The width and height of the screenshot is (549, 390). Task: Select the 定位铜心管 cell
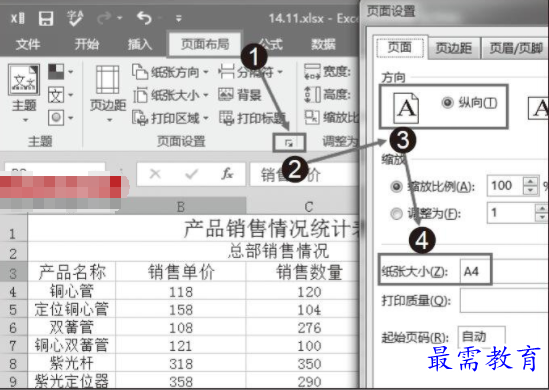pyautogui.click(x=71, y=309)
